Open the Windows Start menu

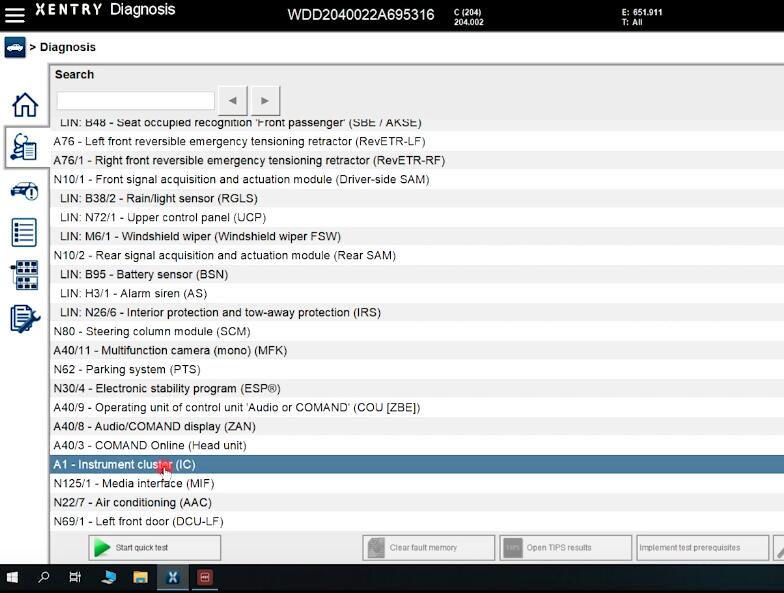(12, 578)
